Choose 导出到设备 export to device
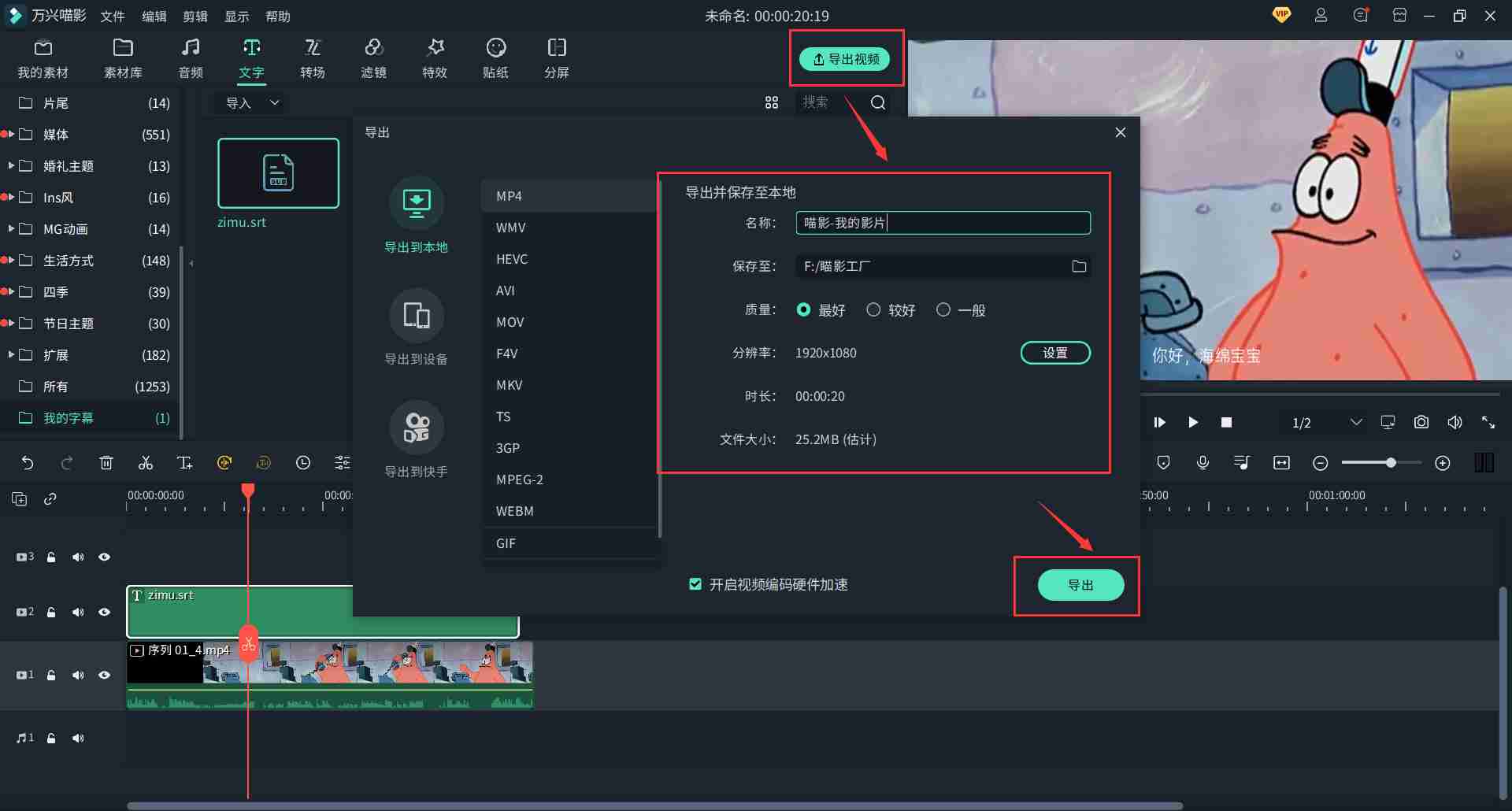The width and height of the screenshot is (1512, 811). (416, 328)
